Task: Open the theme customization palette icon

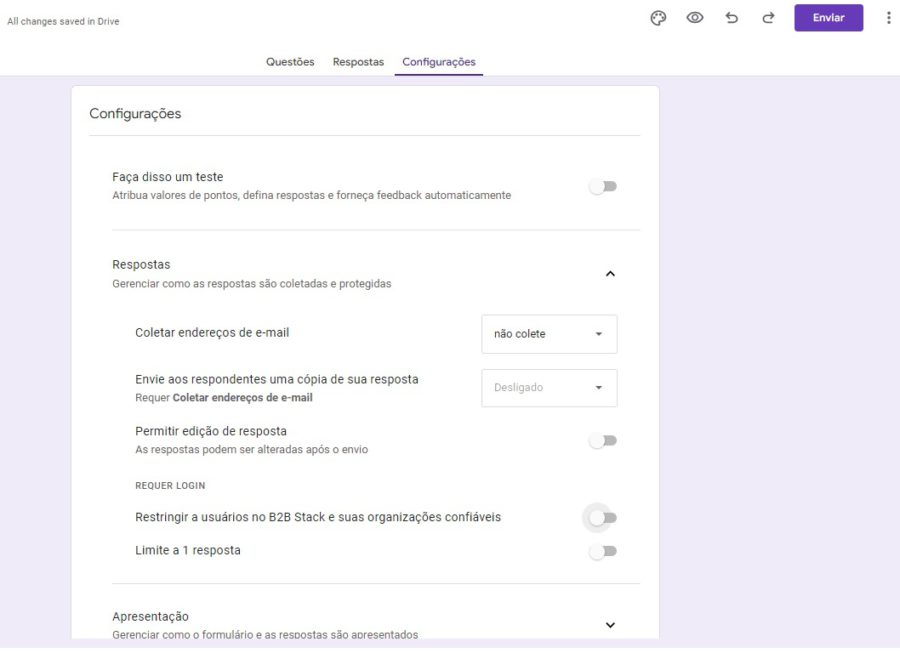Action: point(658,17)
